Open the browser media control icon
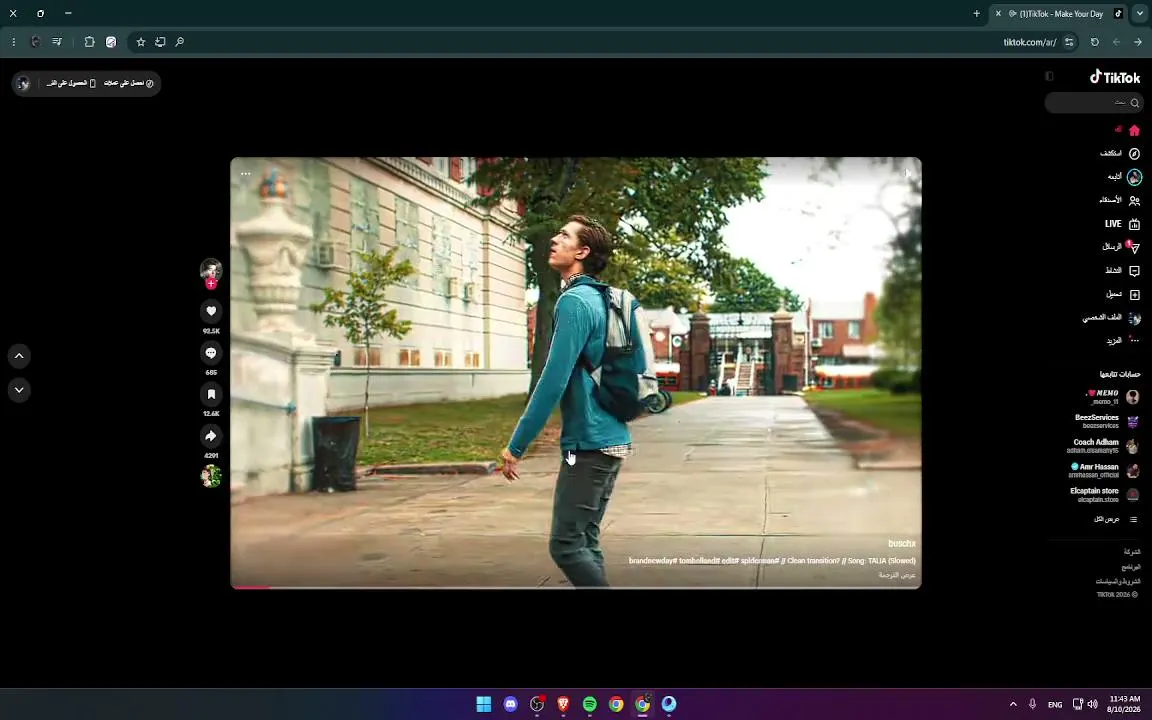The height and width of the screenshot is (720, 1152). [x=57, y=42]
